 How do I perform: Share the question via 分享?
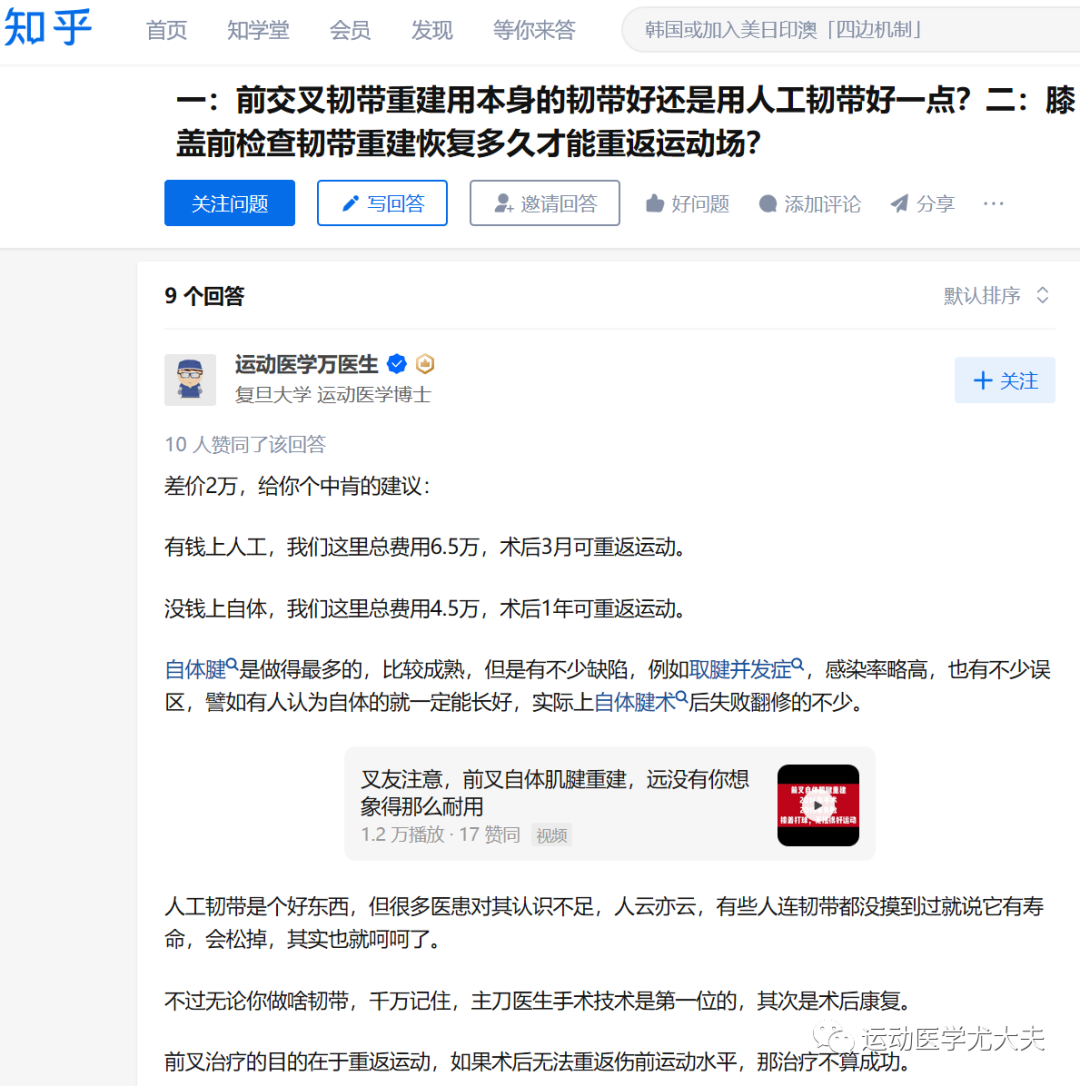pyautogui.click(x=922, y=203)
